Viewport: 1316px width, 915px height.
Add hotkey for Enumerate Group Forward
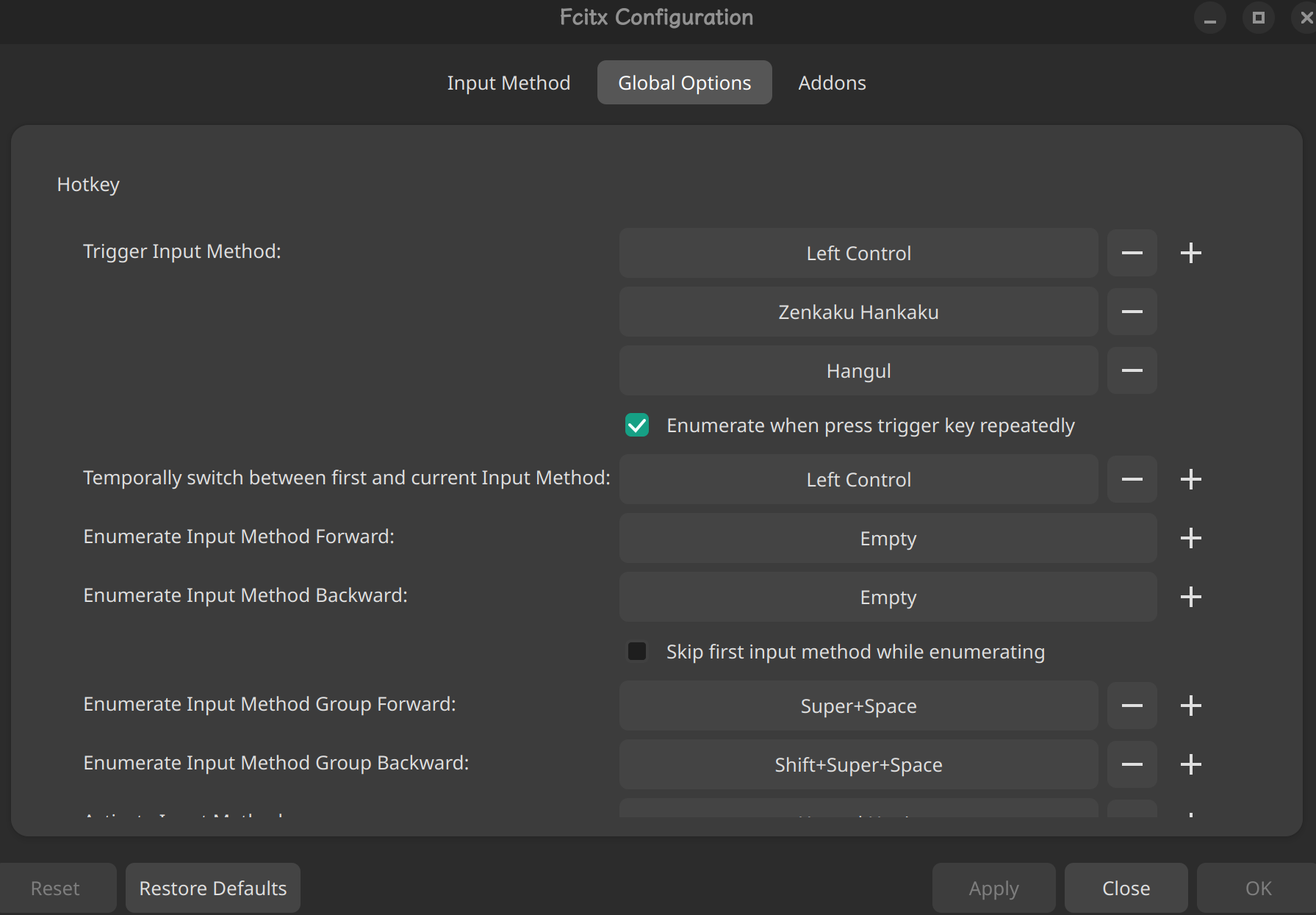pyautogui.click(x=1191, y=706)
